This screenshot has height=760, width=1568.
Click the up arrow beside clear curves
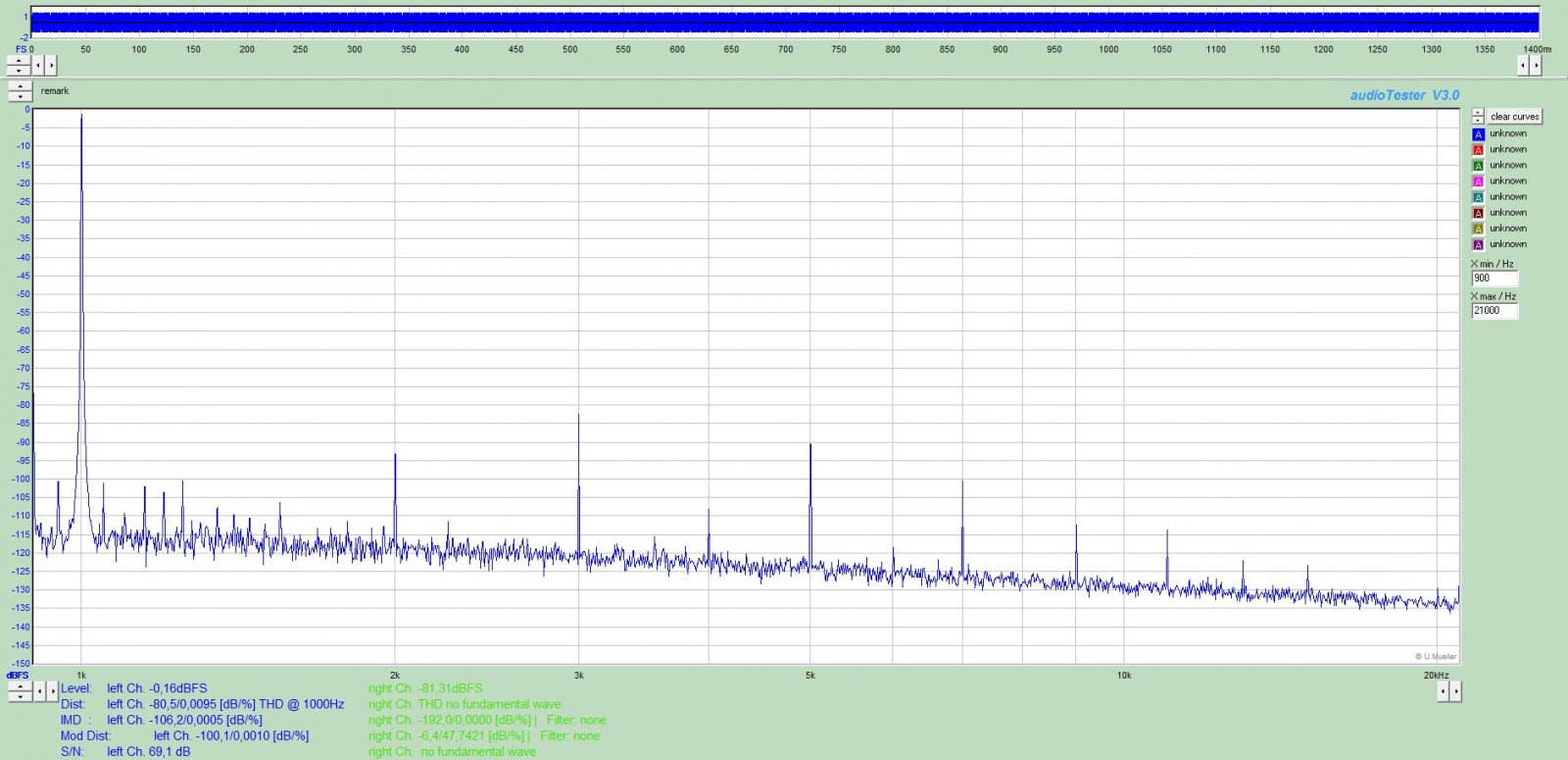[x=1478, y=112]
